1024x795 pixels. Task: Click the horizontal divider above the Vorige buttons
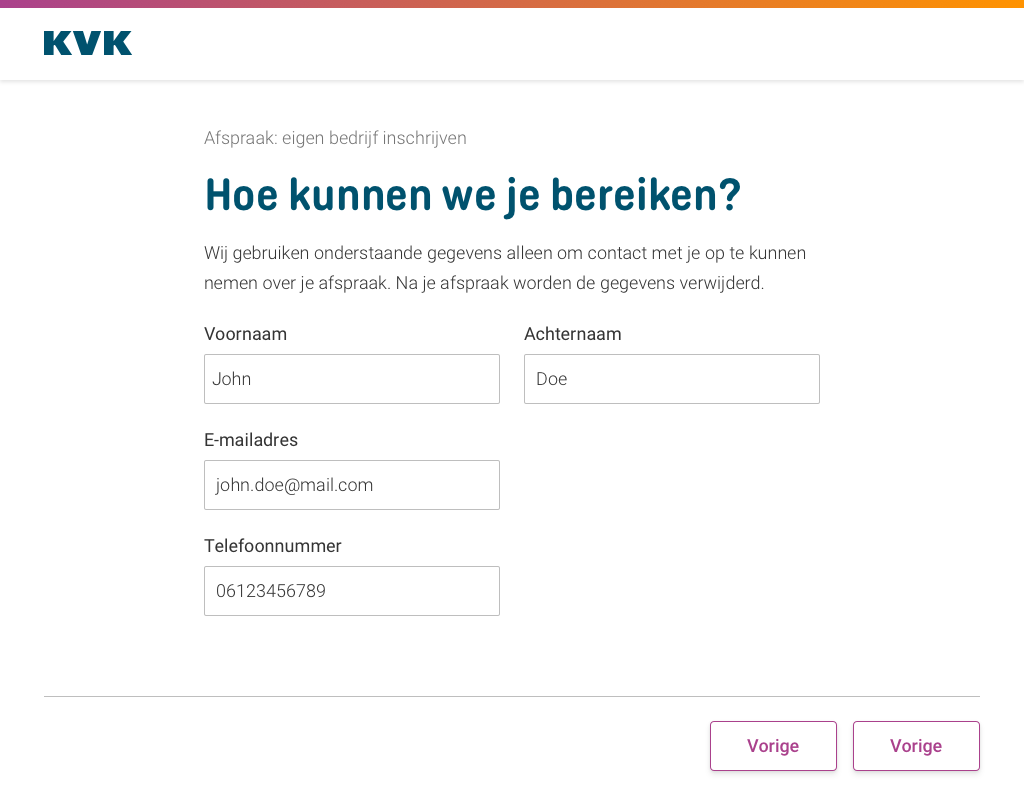pyautogui.click(x=512, y=696)
